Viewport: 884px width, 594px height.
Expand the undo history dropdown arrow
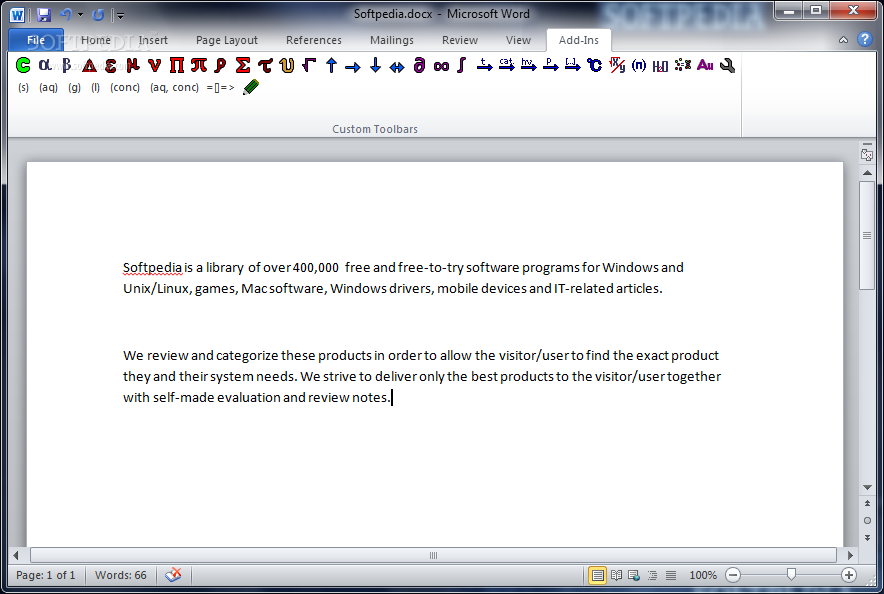(80, 15)
